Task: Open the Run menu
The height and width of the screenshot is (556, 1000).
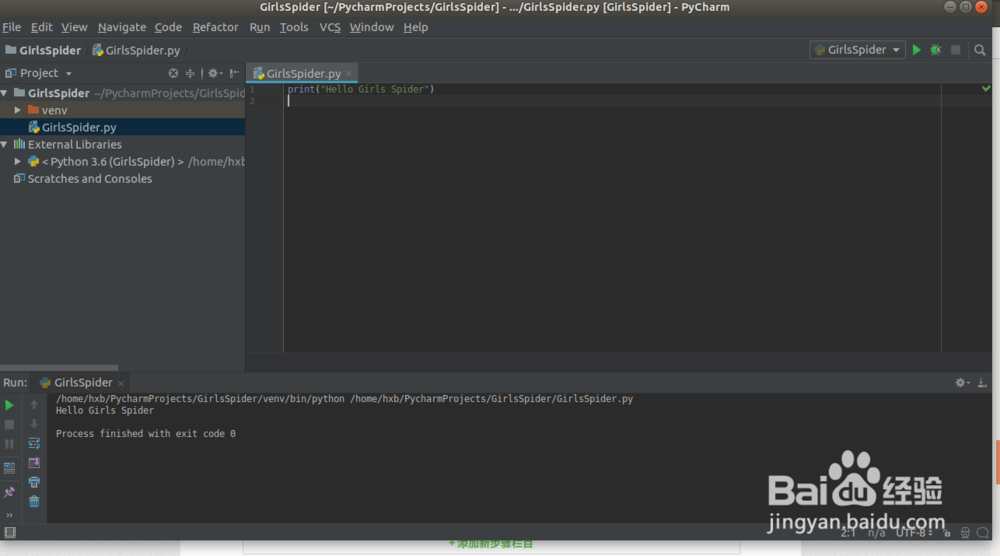Action: pos(260,27)
